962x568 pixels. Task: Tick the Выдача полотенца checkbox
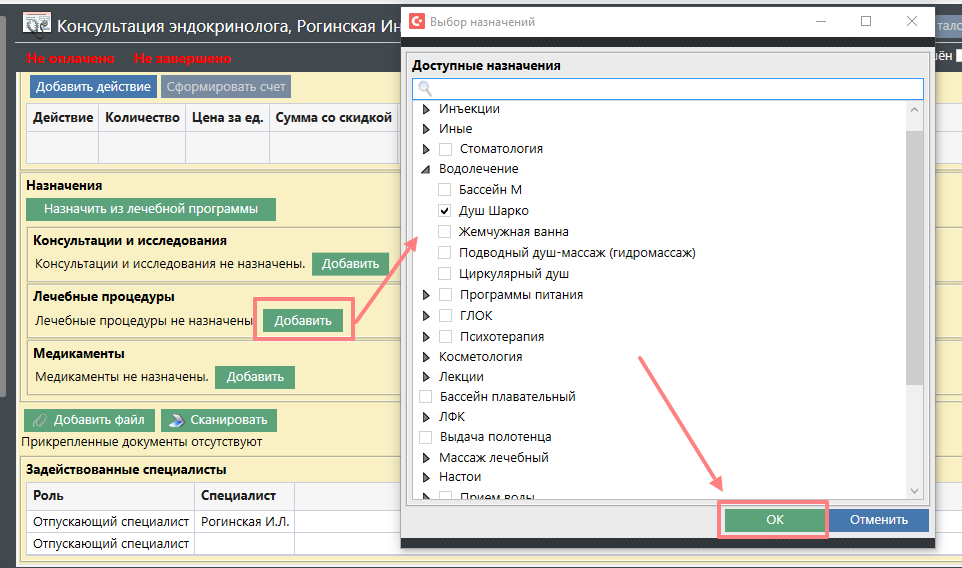(425, 437)
